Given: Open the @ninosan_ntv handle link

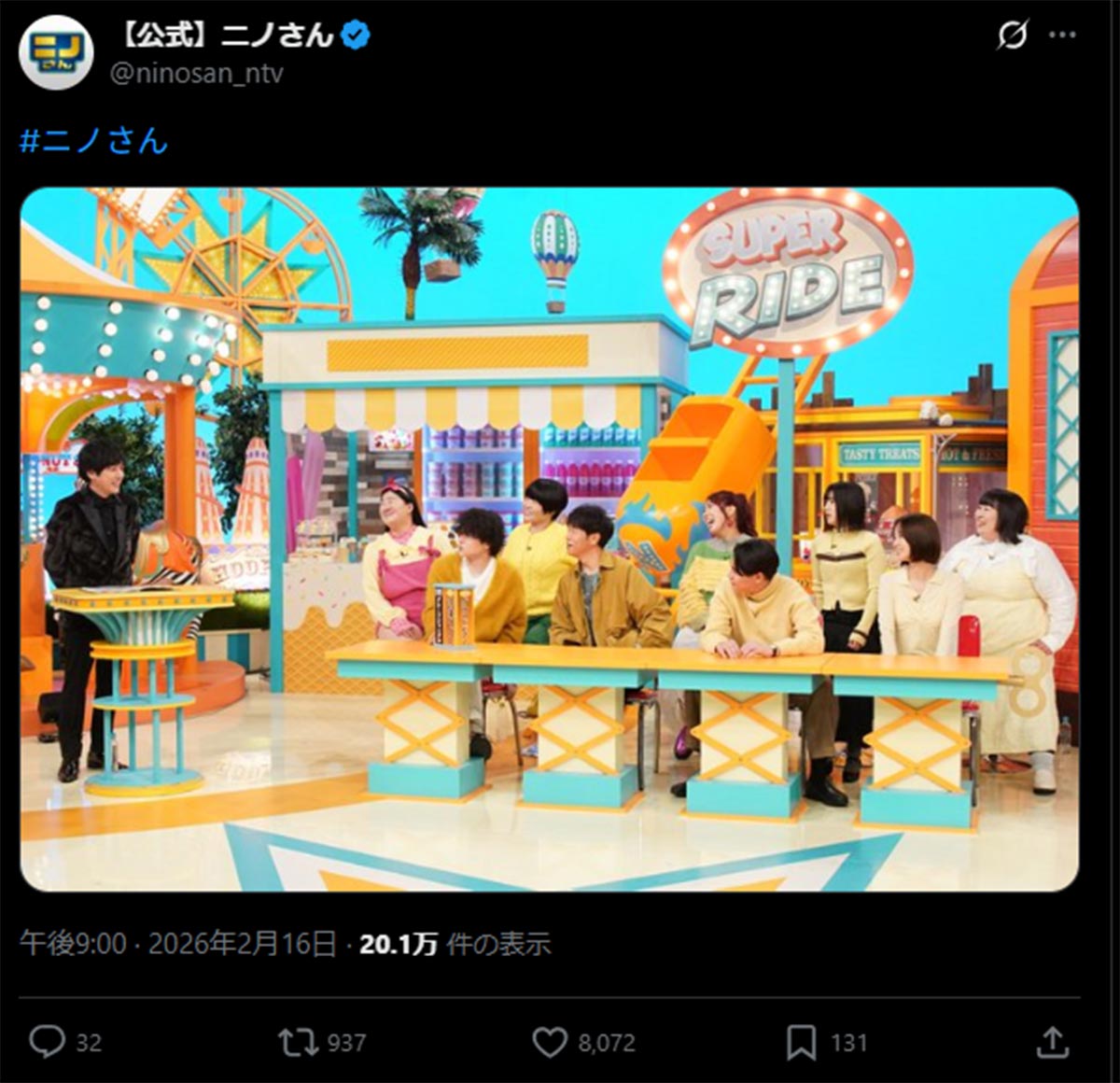Looking at the screenshot, I should [197, 74].
